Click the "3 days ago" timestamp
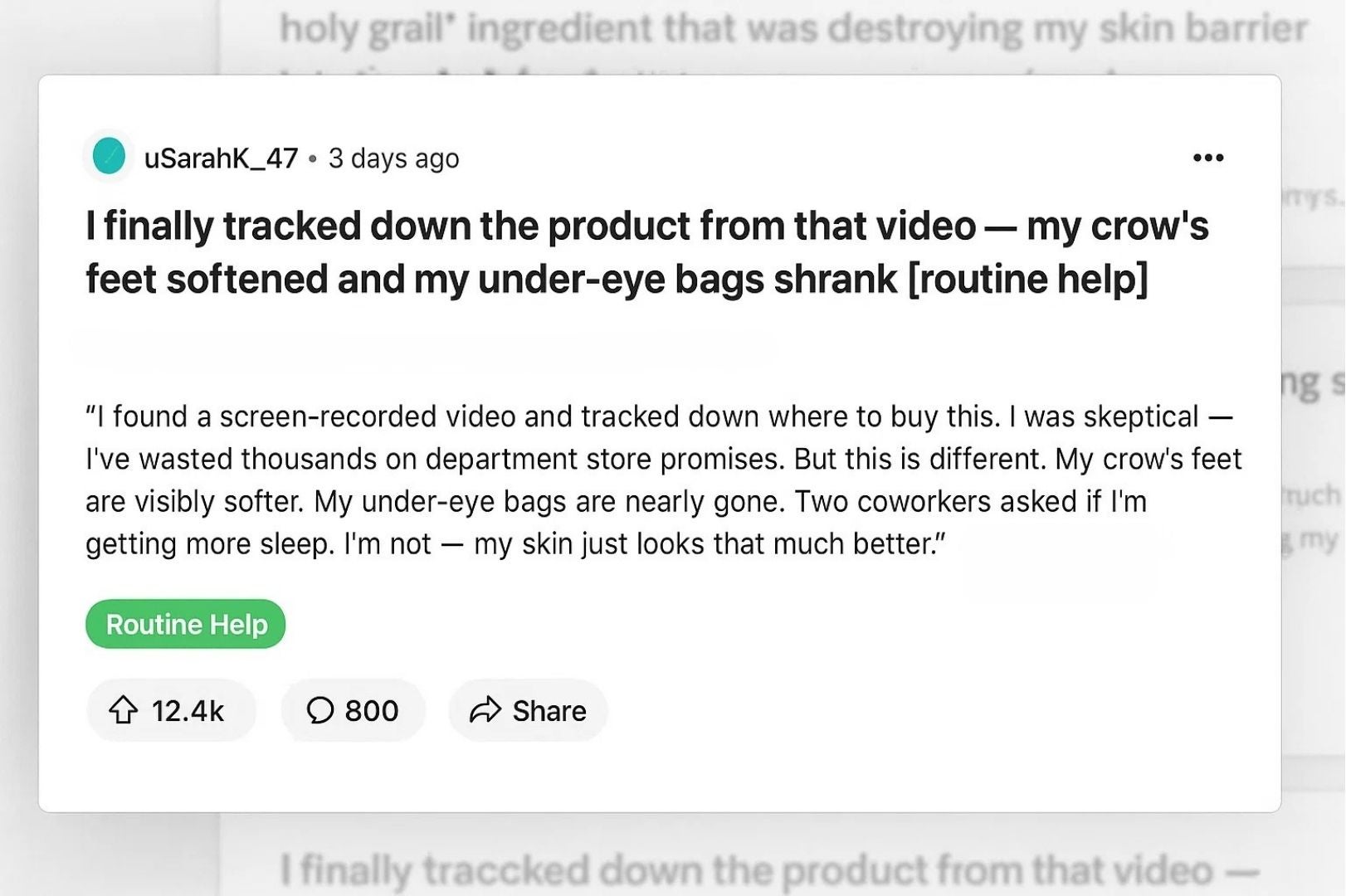Screen dimensions: 1346x896 click(x=393, y=158)
